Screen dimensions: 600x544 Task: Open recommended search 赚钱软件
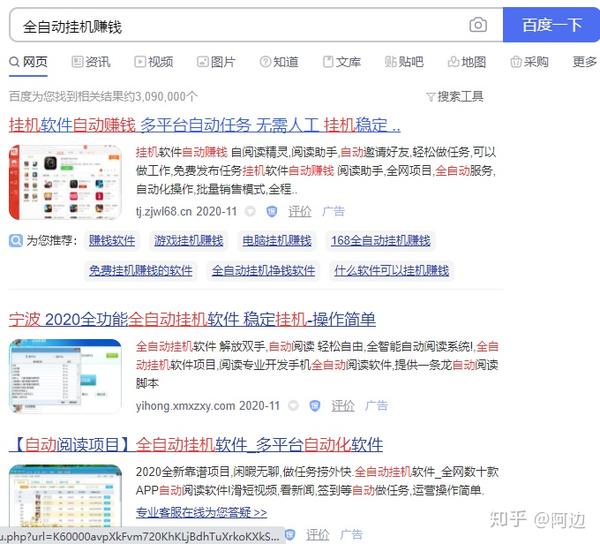[112, 241]
